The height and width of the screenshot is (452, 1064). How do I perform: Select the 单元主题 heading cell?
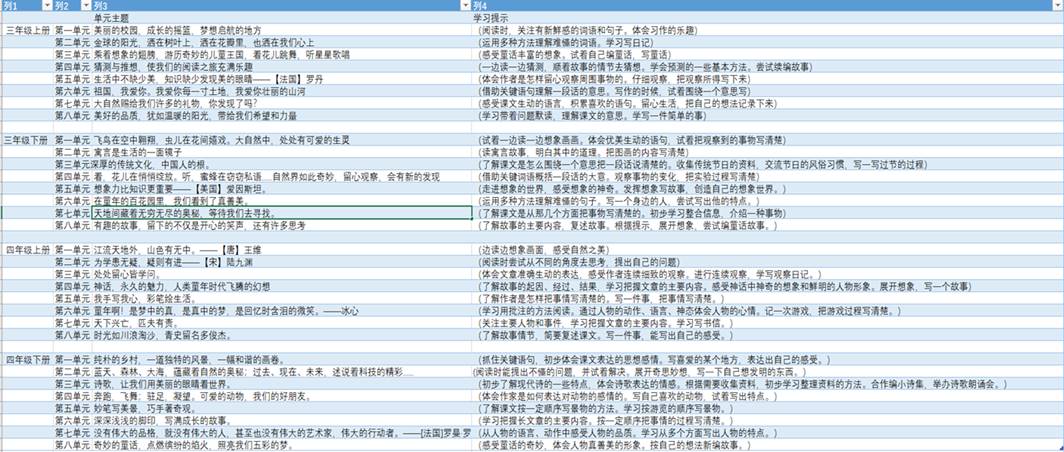coord(117,18)
